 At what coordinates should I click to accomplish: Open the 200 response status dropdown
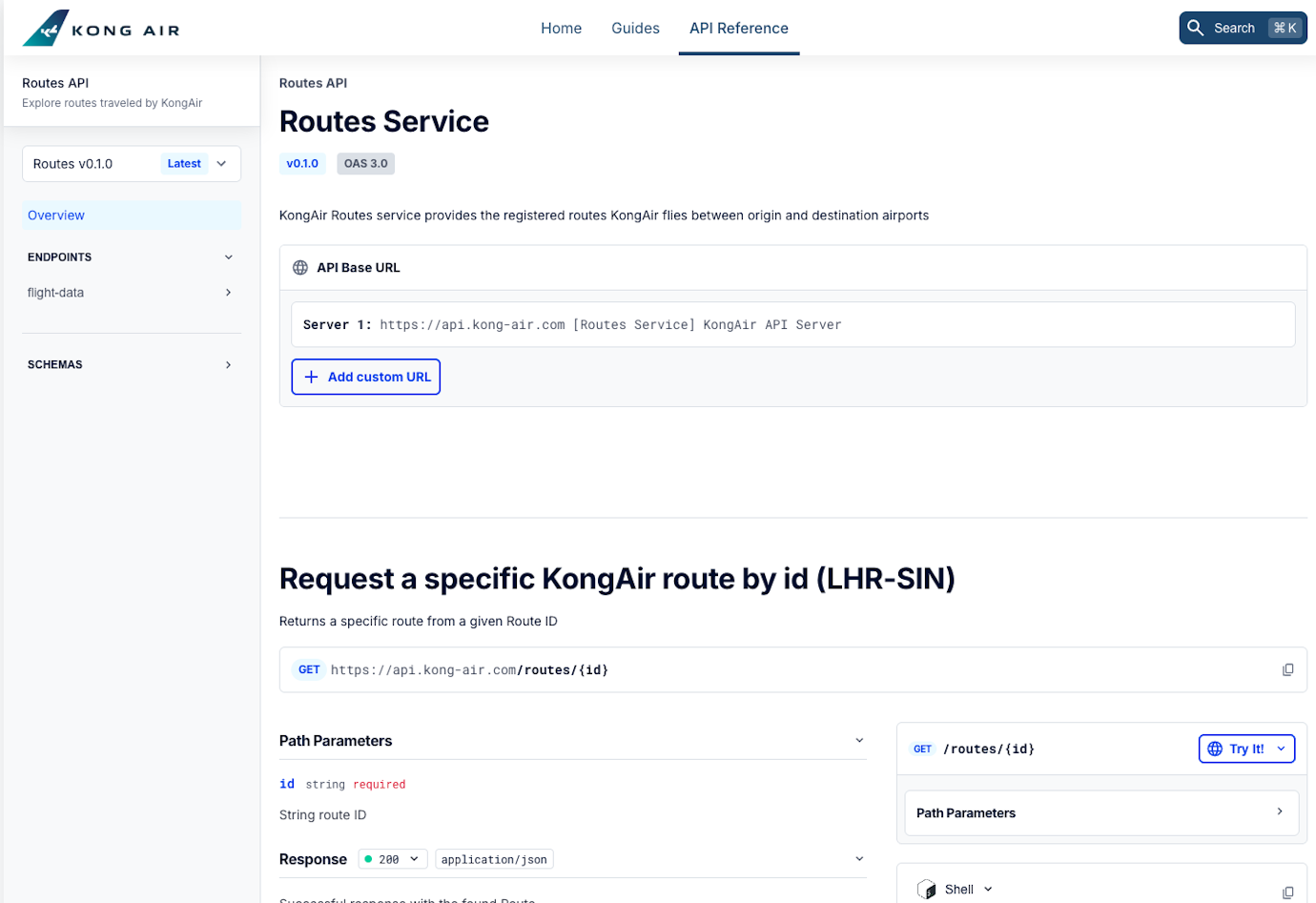[x=392, y=858]
